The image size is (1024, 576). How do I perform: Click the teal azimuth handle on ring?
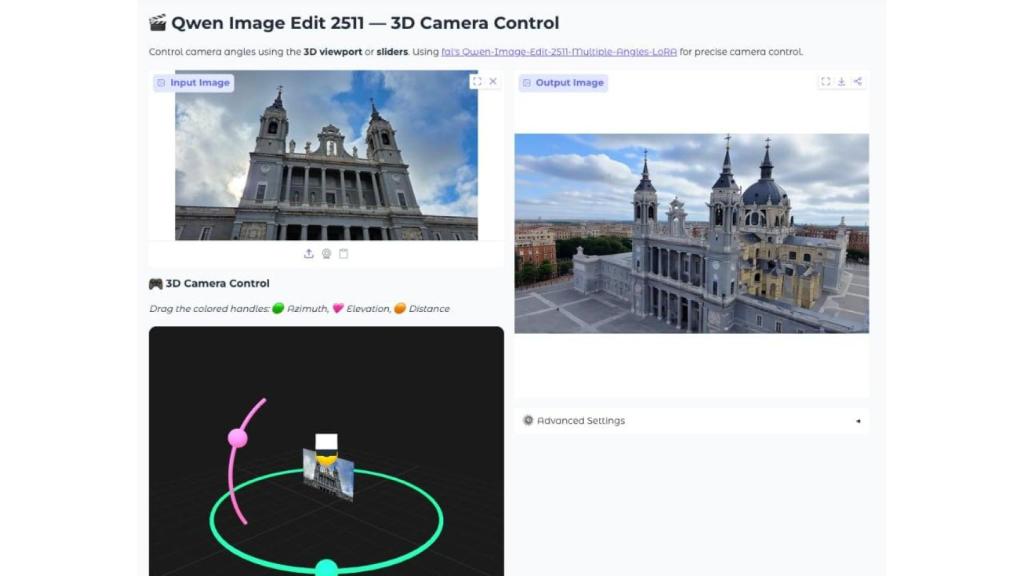coord(326,568)
